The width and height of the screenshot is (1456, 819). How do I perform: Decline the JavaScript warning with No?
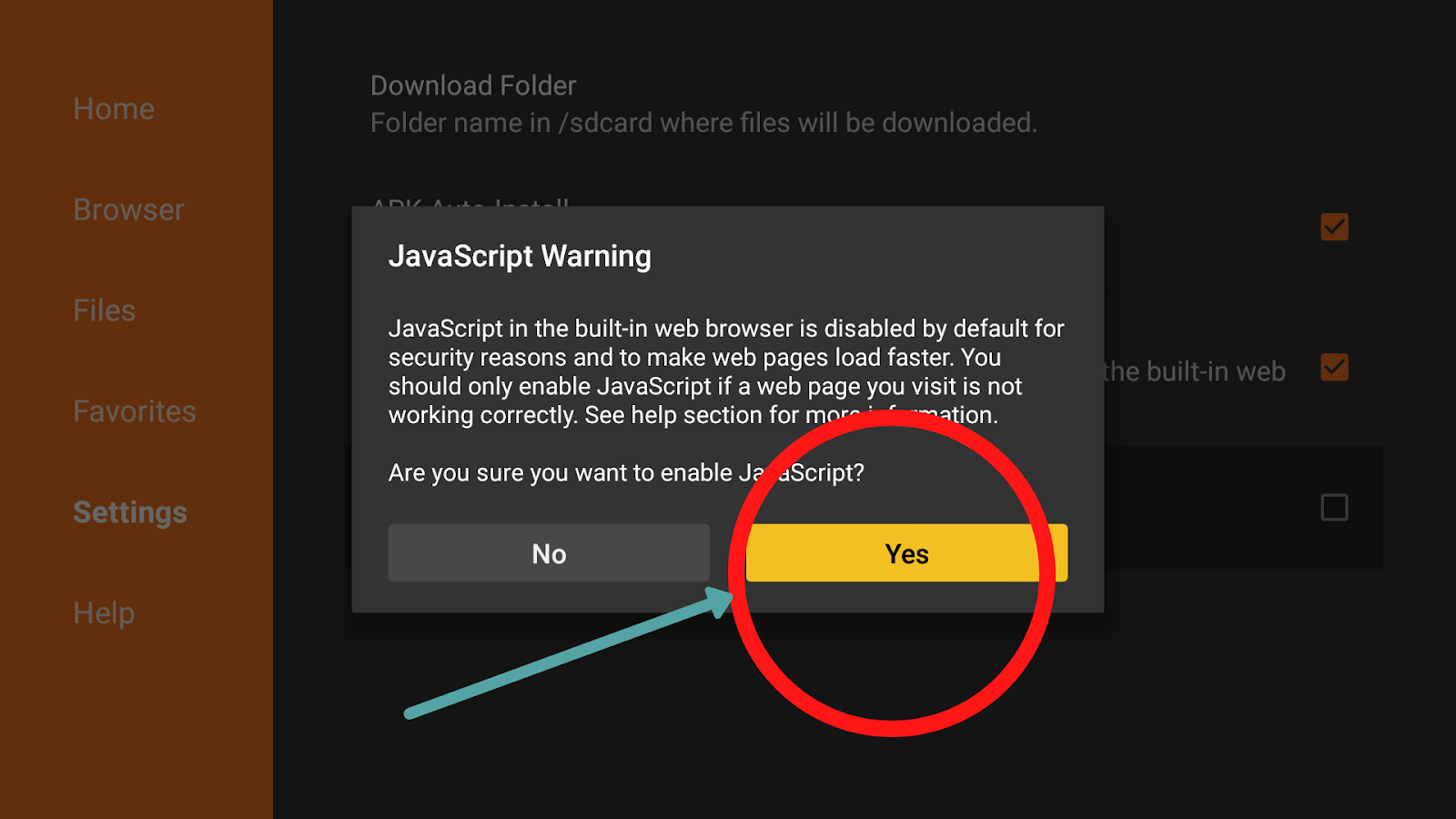[x=549, y=553]
